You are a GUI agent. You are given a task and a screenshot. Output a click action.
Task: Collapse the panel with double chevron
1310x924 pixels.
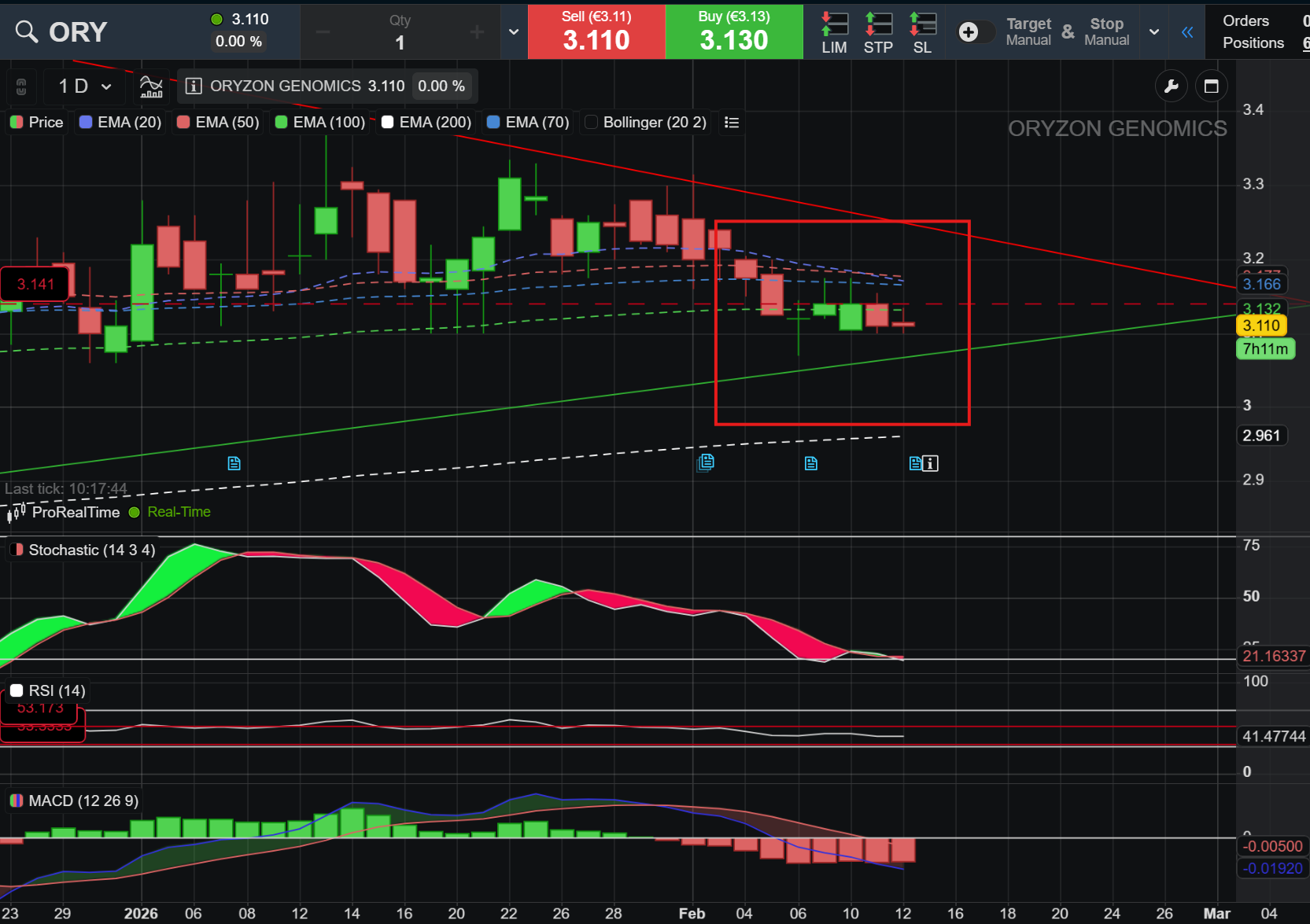click(x=1187, y=31)
